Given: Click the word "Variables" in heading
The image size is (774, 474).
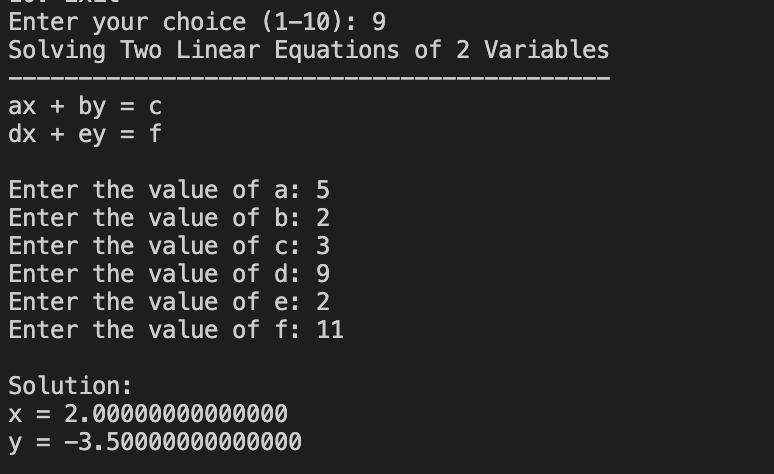Looking at the screenshot, I should (547, 50).
